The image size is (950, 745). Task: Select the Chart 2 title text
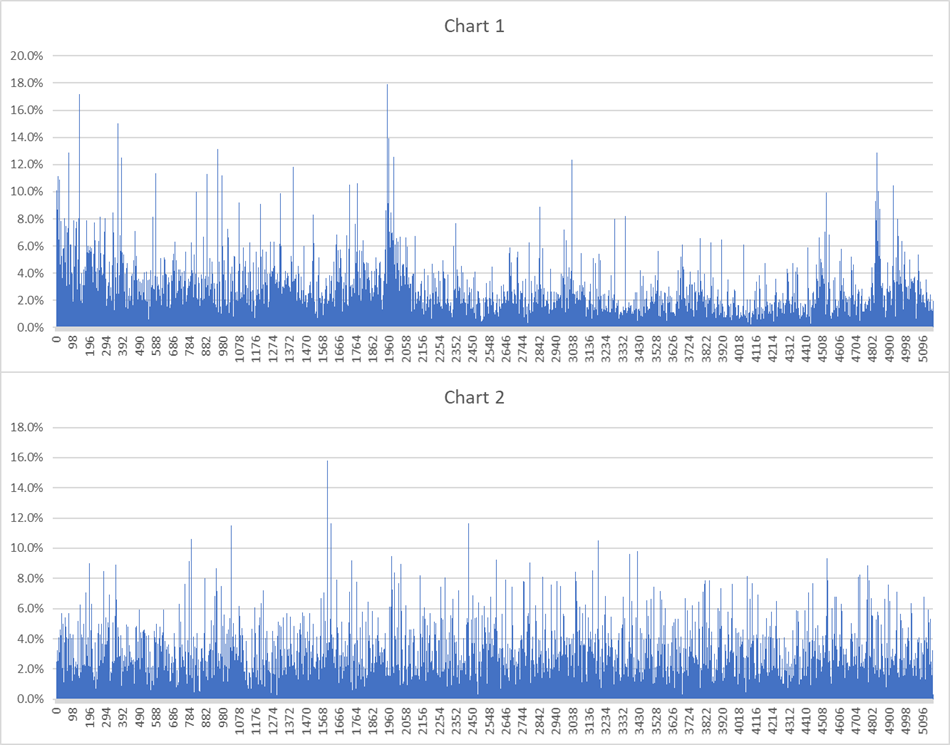(x=474, y=398)
